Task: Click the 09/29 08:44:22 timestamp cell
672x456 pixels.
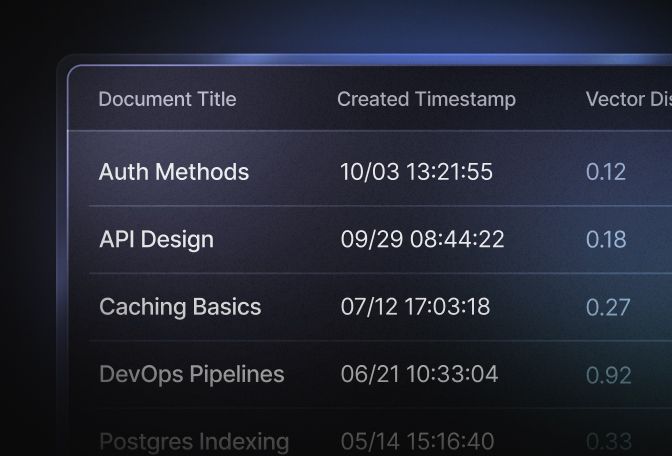Action: [x=422, y=240]
